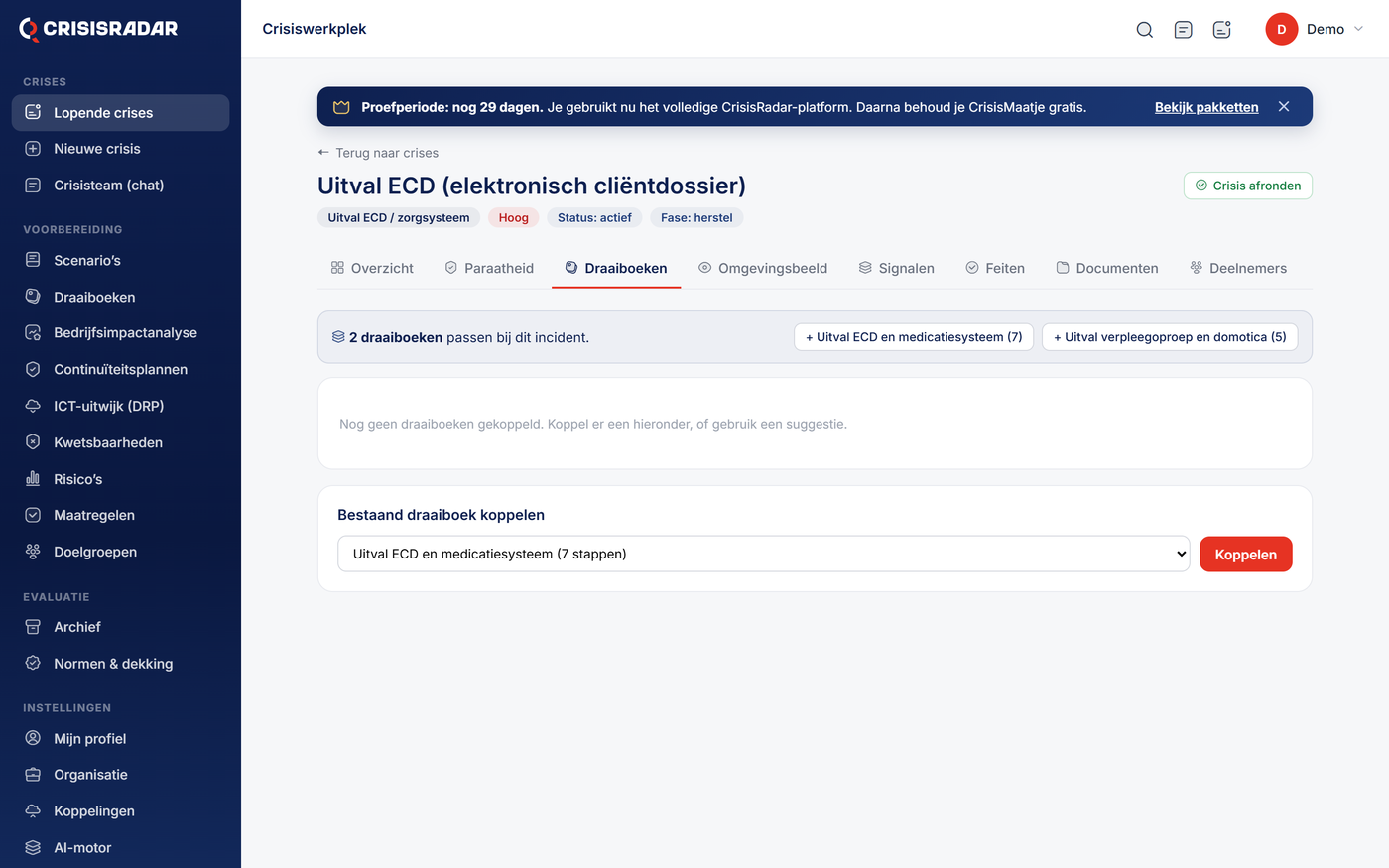This screenshot has width=1389, height=868.
Task: Switch to the Signalen tab
Action: (x=897, y=268)
